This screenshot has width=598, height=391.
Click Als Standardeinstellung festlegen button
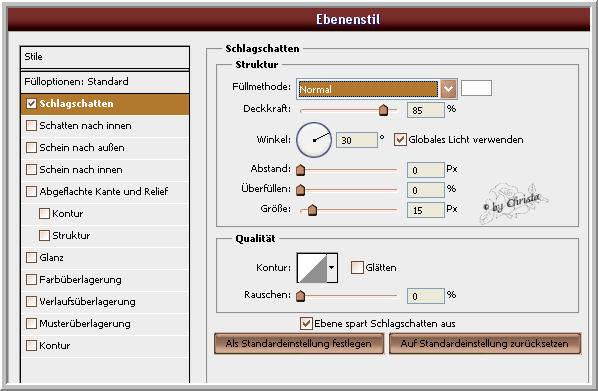[299, 343]
